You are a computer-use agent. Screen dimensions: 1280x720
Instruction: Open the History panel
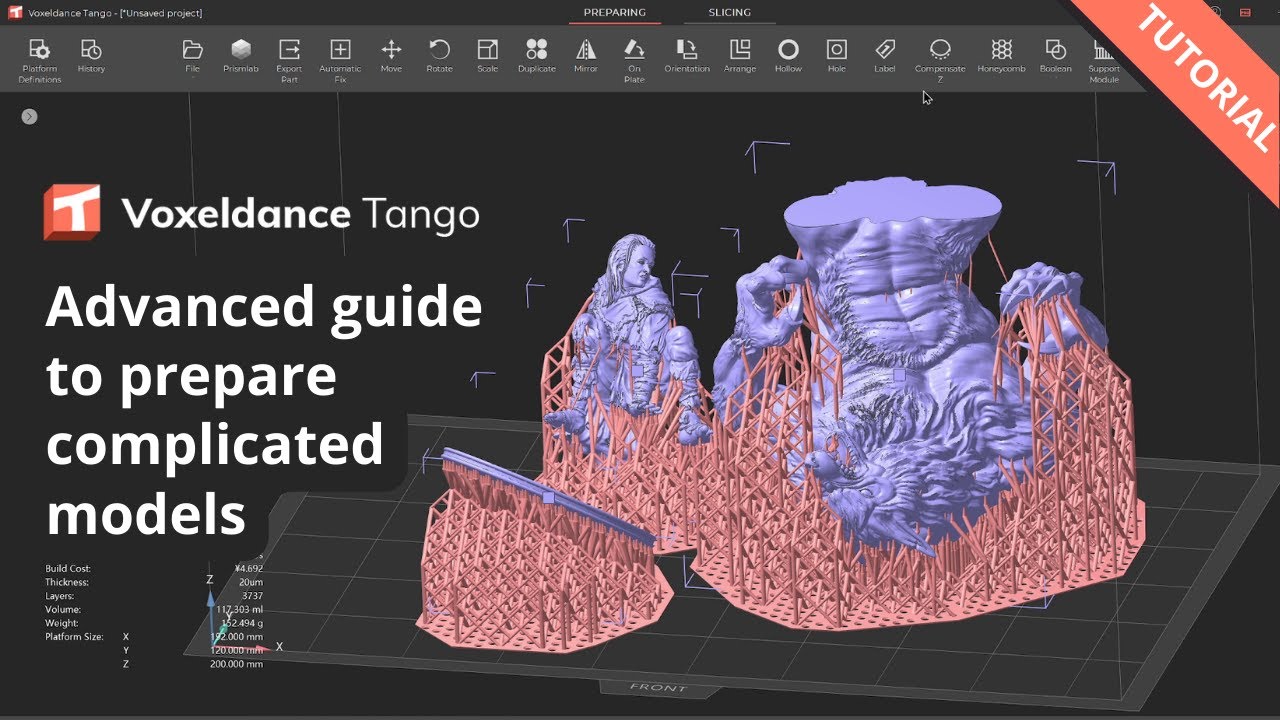tap(91, 56)
